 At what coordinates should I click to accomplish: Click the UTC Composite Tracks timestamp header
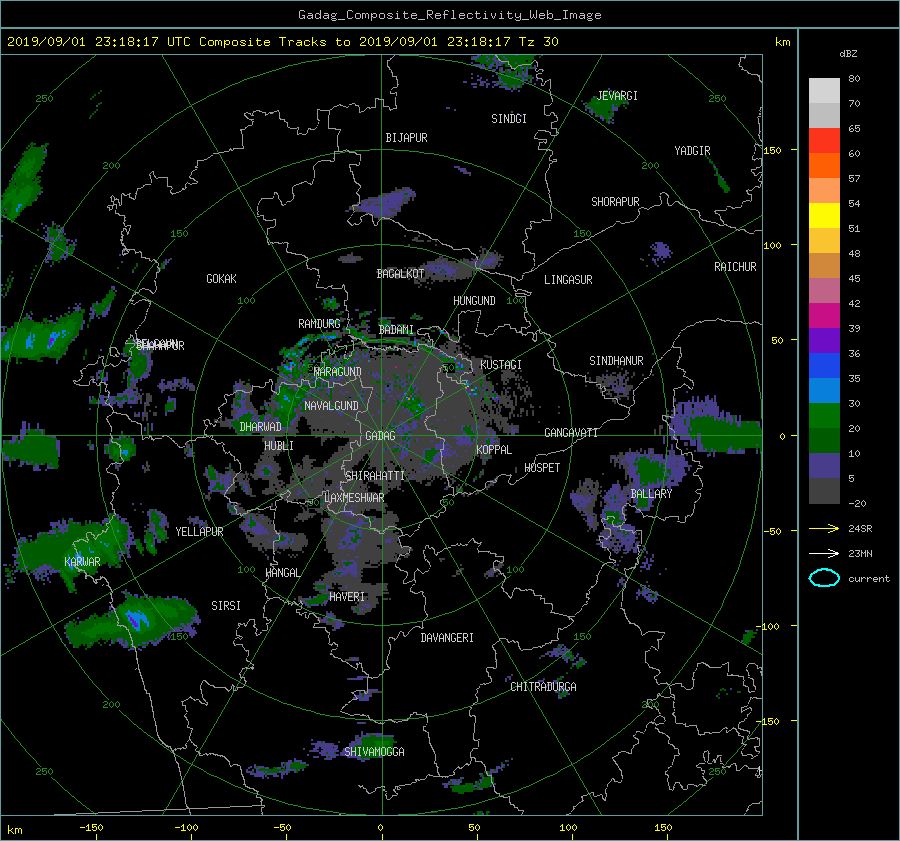pos(282,42)
